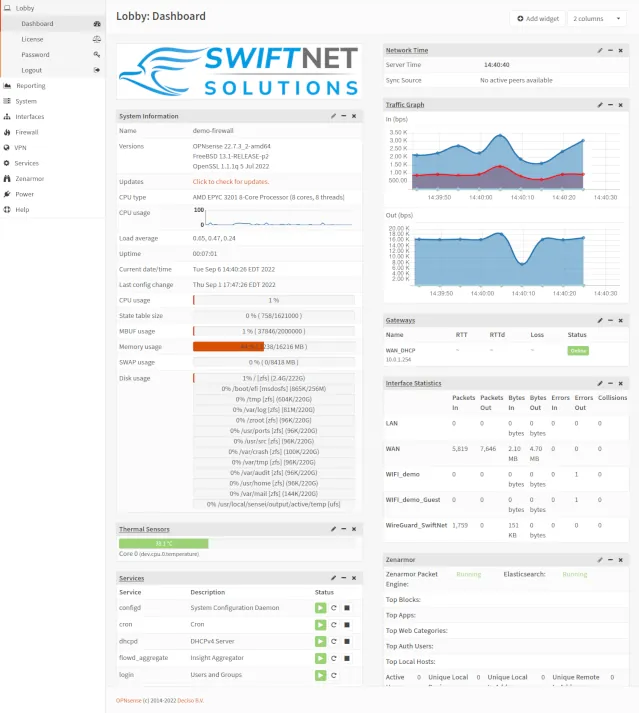Select Logout in the sidebar
The width and height of the screenshot is (639, 713).
53,70
